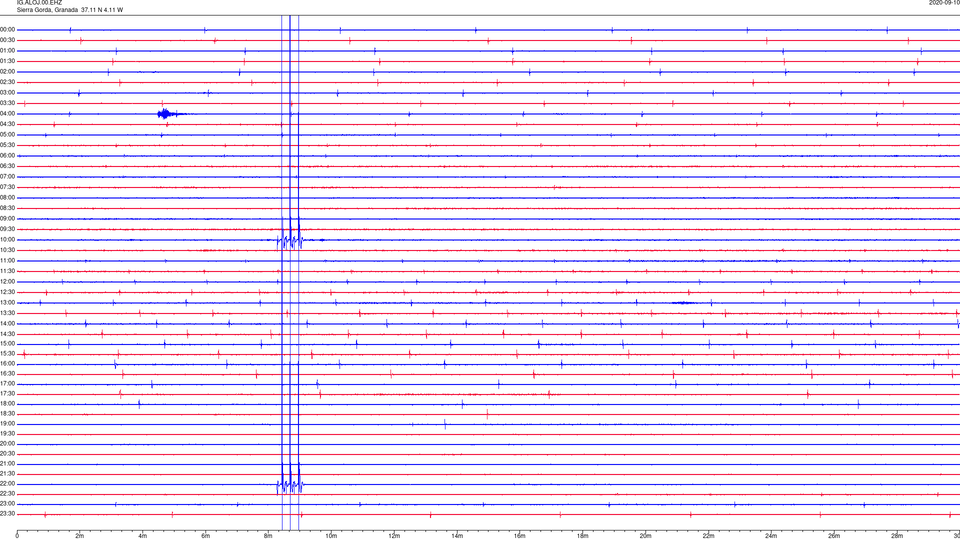Click the 10m tick on time axis
The height and width of the screenshot is (540, 960).
[331, 536]
